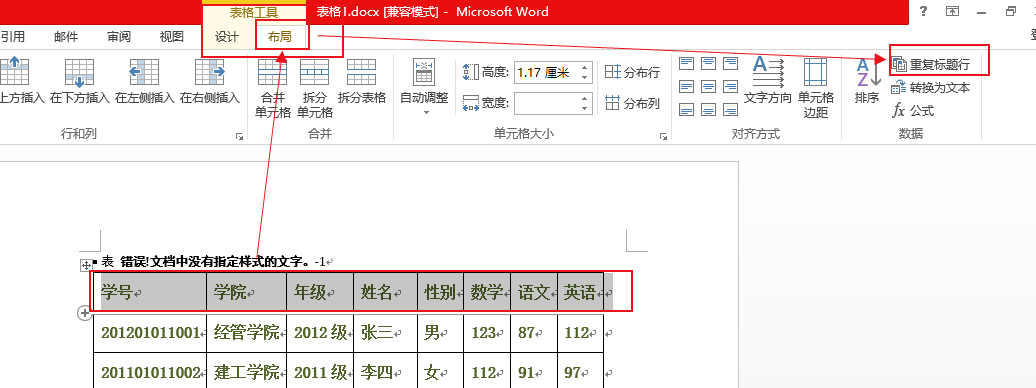The width and height of the screenshot is (1036, 388).
Task: Click the 学号 header cell
Action: (x=150, y=291)
